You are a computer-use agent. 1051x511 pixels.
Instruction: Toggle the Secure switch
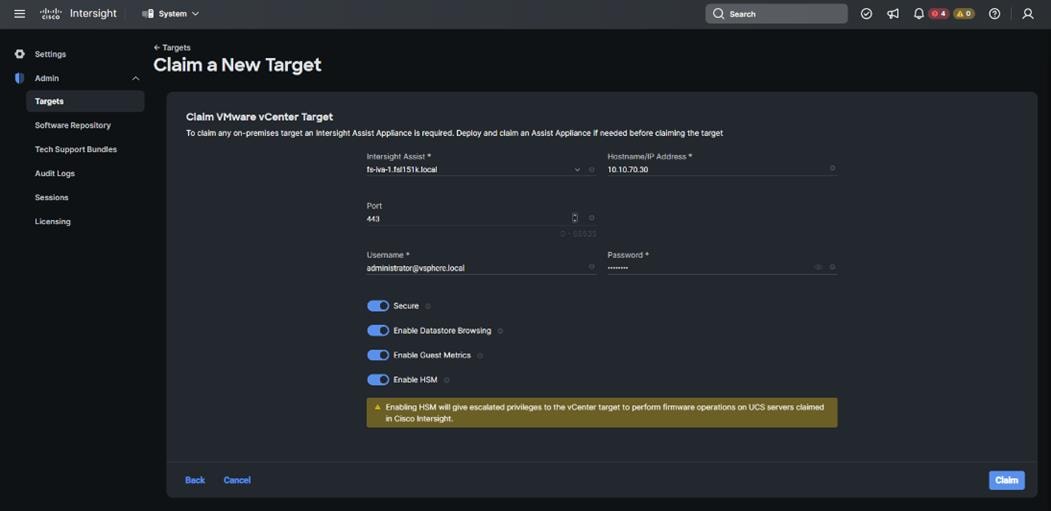click(378, 306)
